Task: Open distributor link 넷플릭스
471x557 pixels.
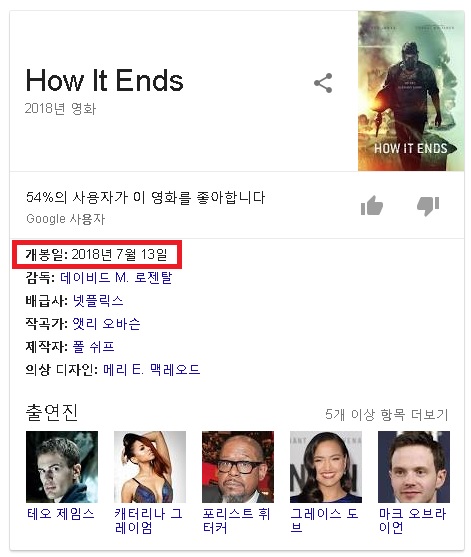Action: (x=98, y=301)
